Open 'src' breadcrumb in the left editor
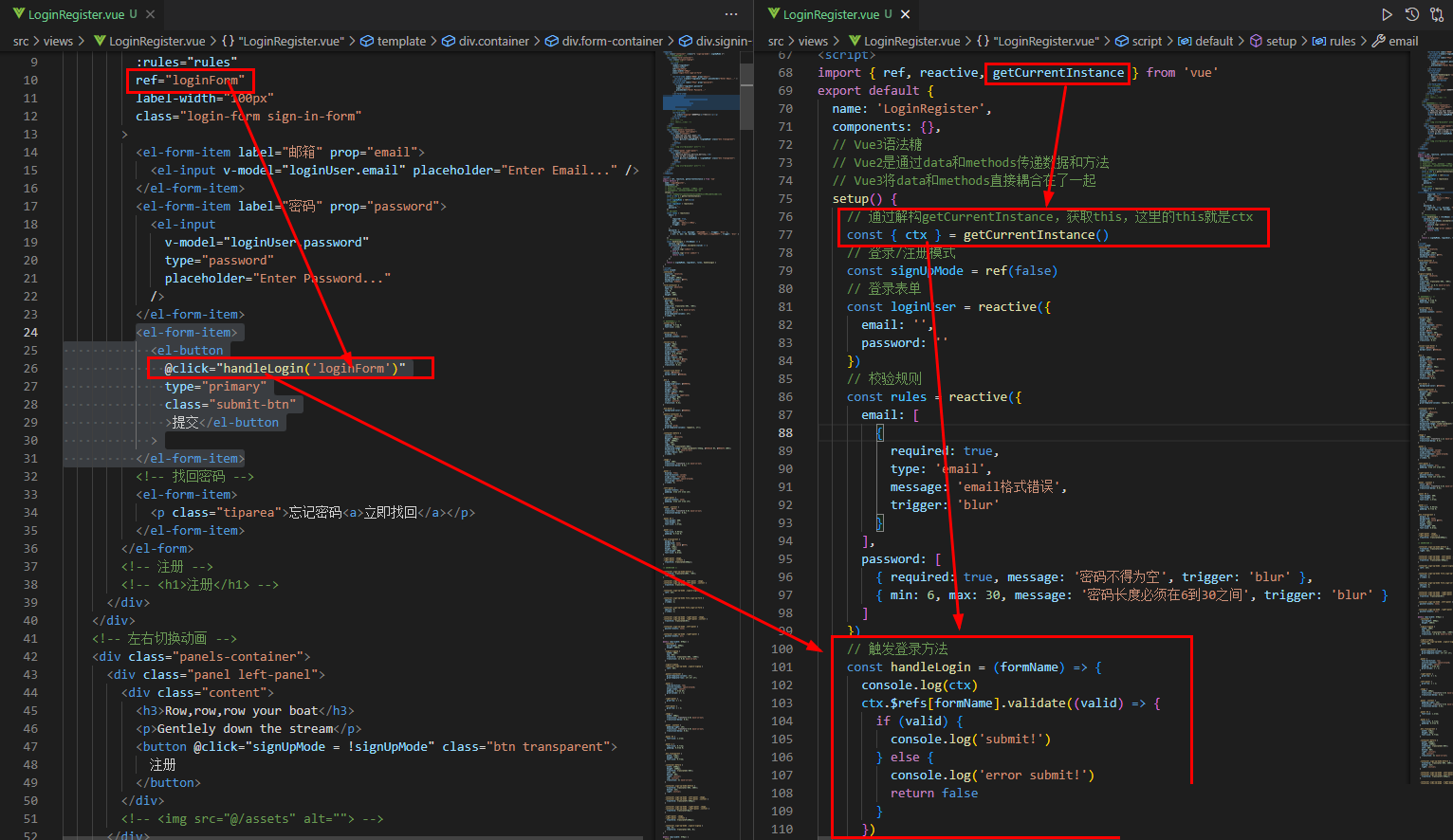Image resolution: width=1453 pixels, height=840 pixels. (x=21, y=41)
